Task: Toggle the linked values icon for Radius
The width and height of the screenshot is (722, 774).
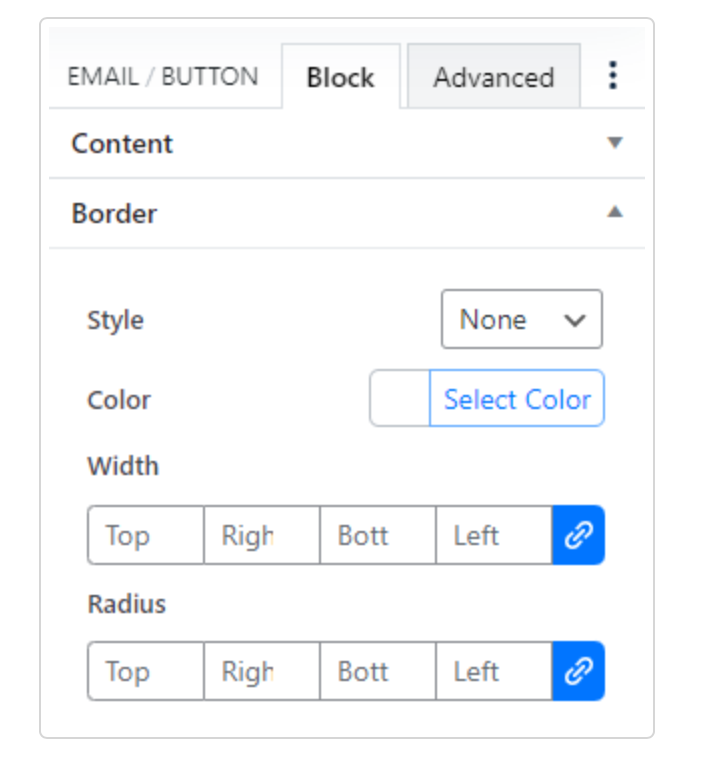Action: tap(578, 671)
